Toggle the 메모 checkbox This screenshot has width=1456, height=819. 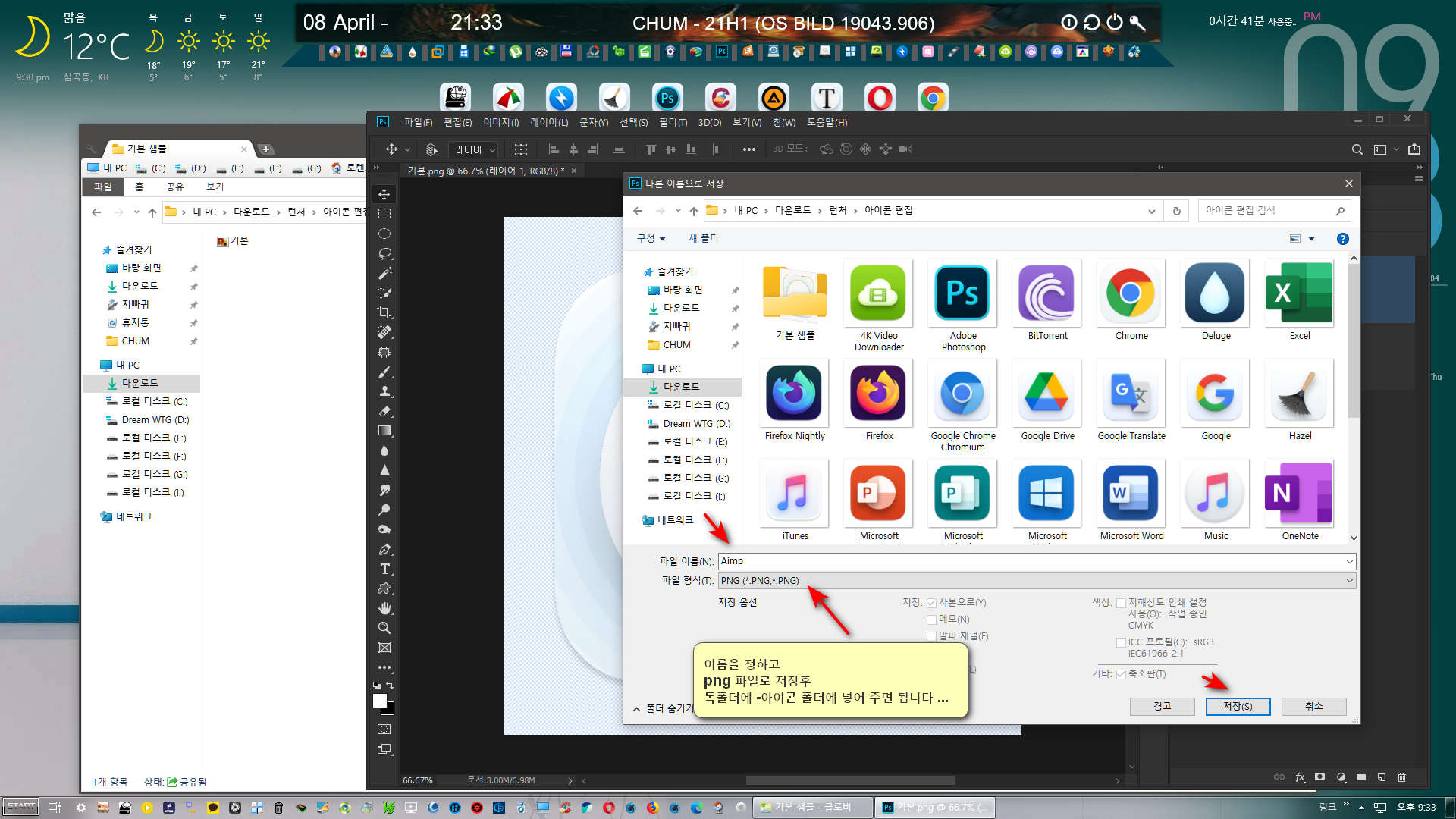coord(932,620)
